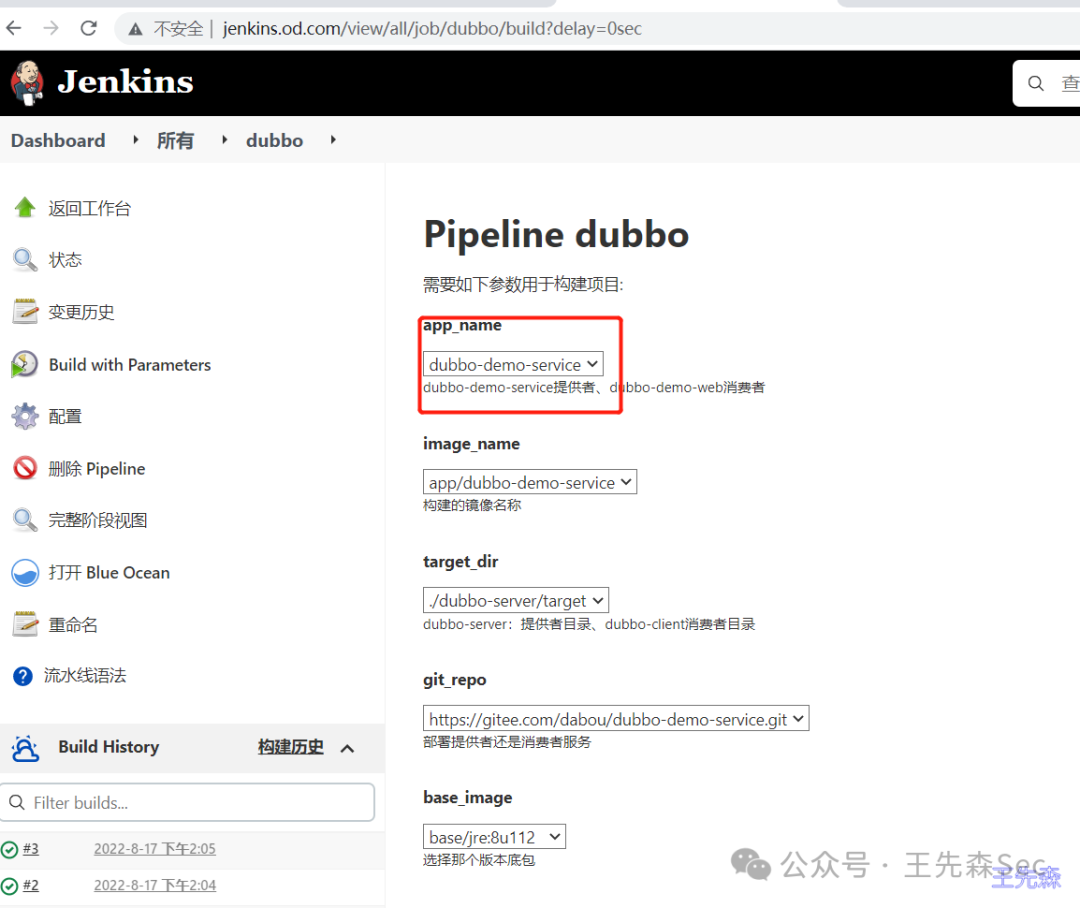Open the git_repo dropdown
Screen dimensions: 1080x908
pos(616,719)
